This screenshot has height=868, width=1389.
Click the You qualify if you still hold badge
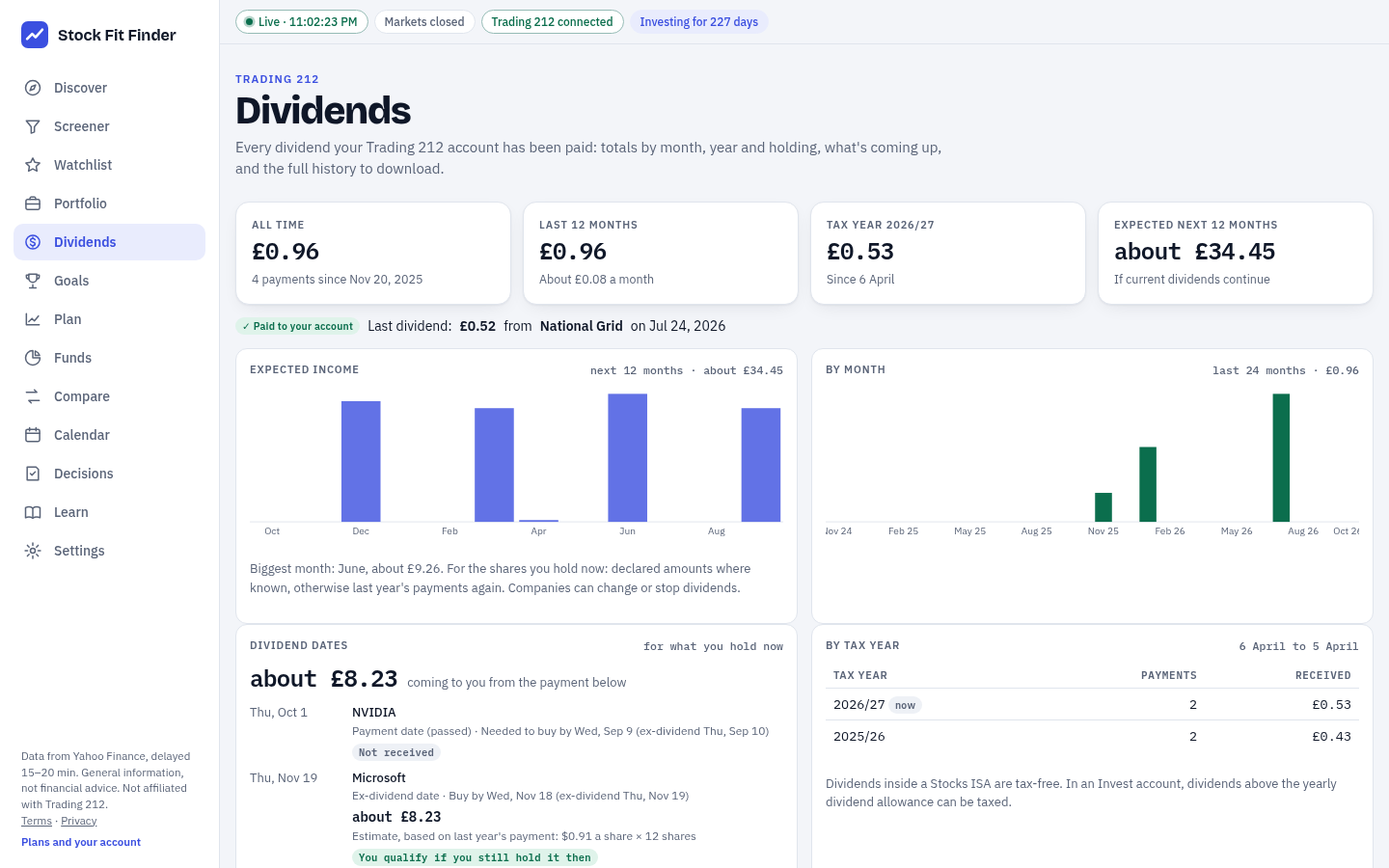(475, 857)
